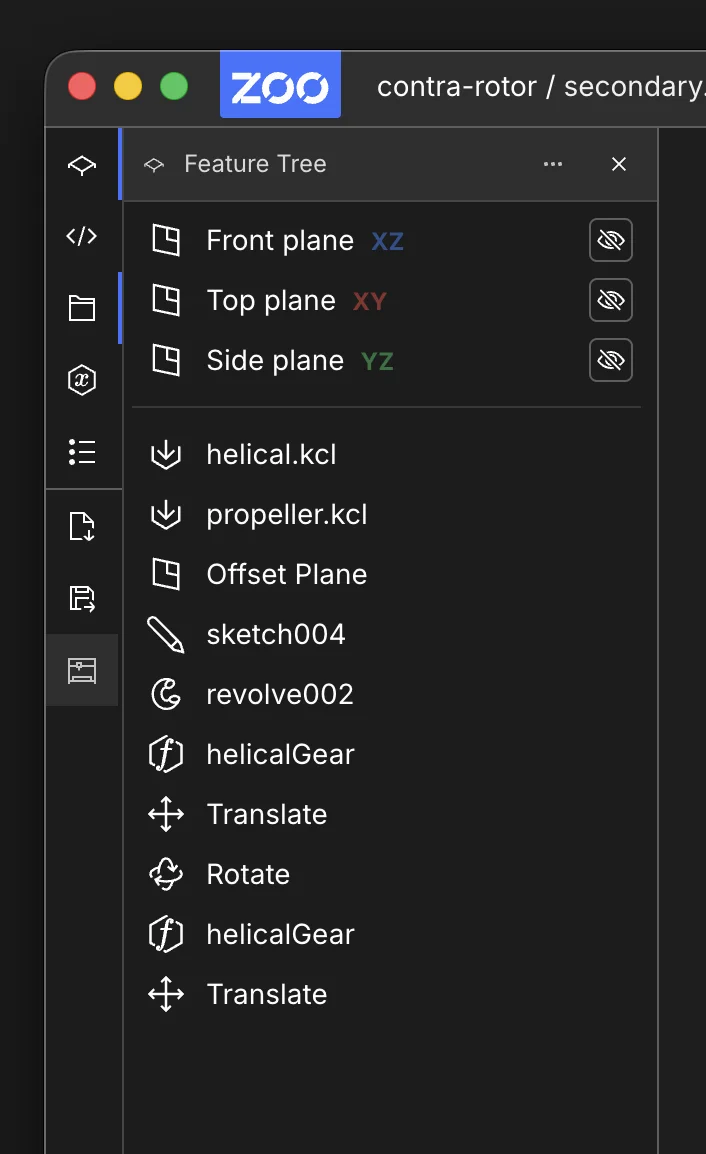The width and height of the screenshot is (706, 1154).
Task: Click the move arrows icon beside Translate
Action: [166, 814]
